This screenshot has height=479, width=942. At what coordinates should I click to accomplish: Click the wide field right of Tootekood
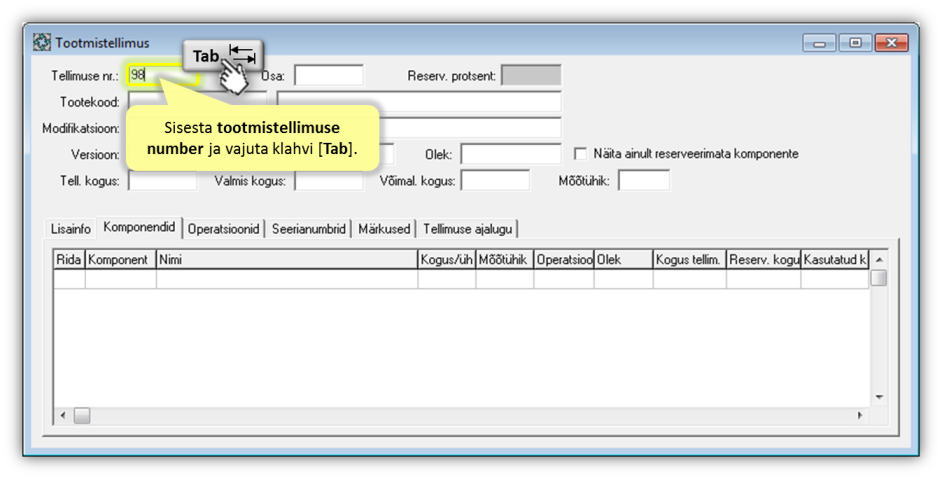point(419,102)
